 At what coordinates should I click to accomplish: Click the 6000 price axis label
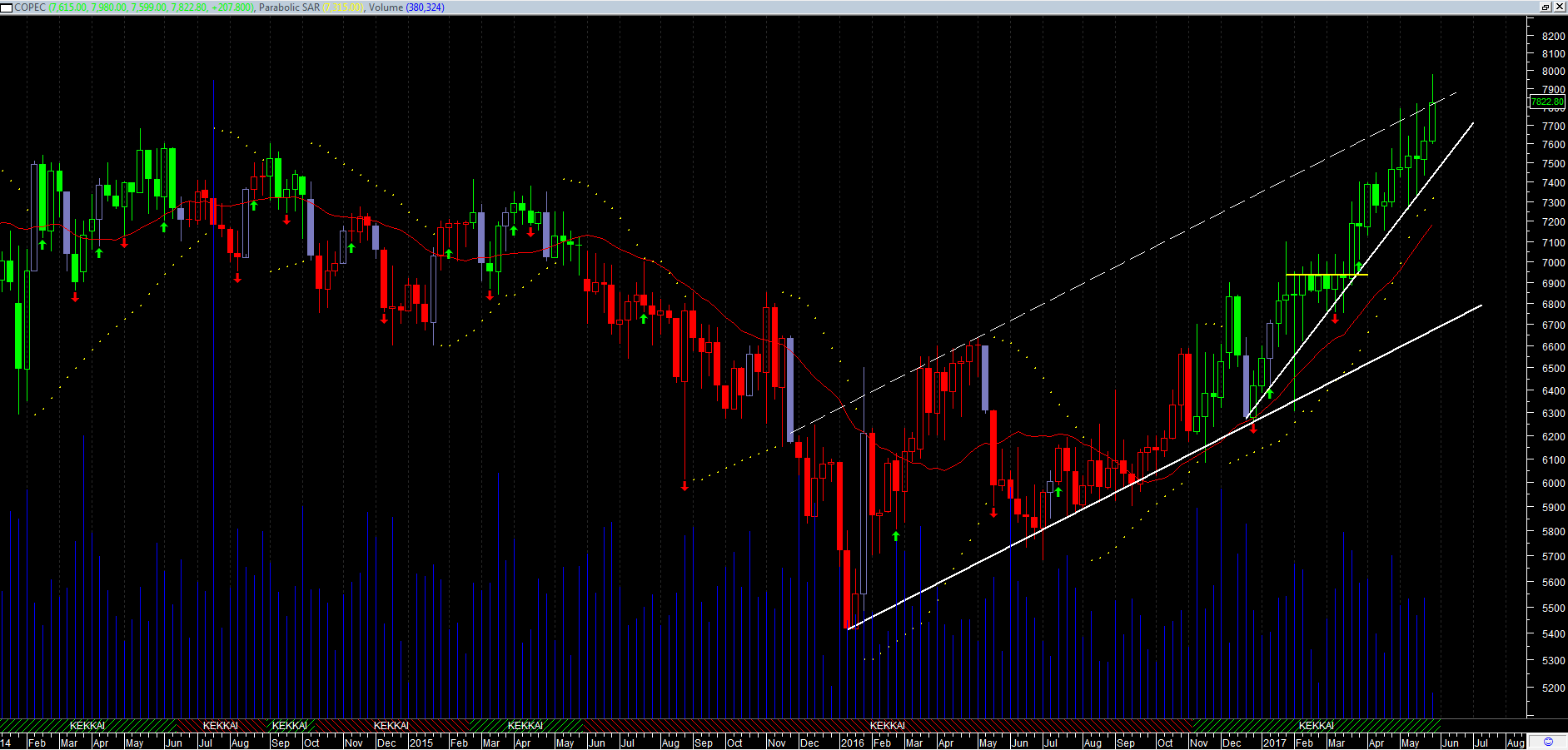click(x=1553, y=483)
